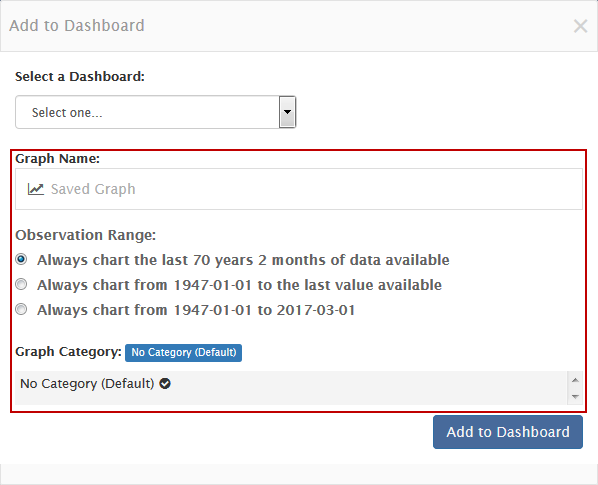Click the Graph Category label
The height and width of the screenshot is (485, 598).
coord(69,352)
